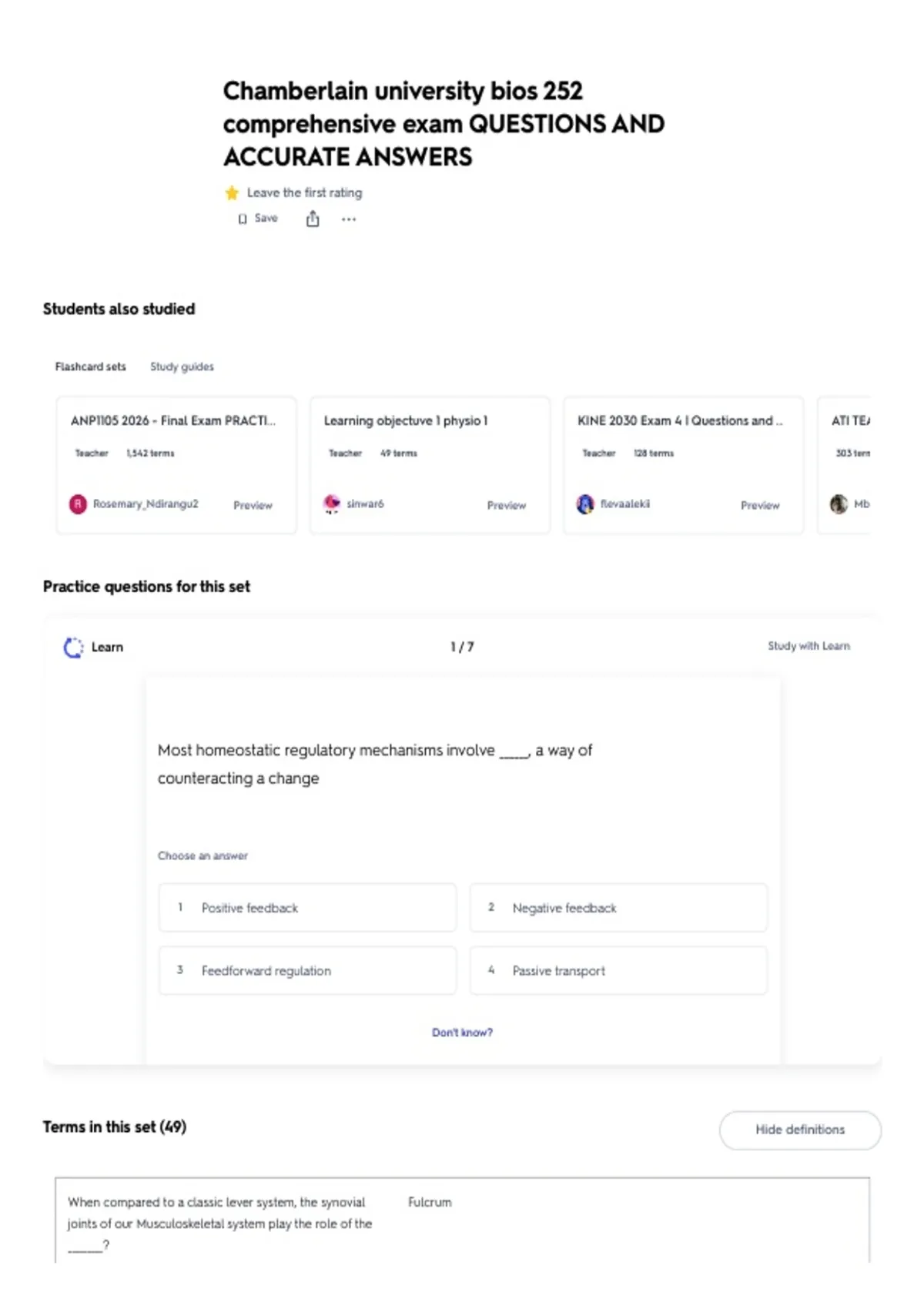Open Study with Learn link
Viewport: 924px width, 1309px height.
coord(808,646)
